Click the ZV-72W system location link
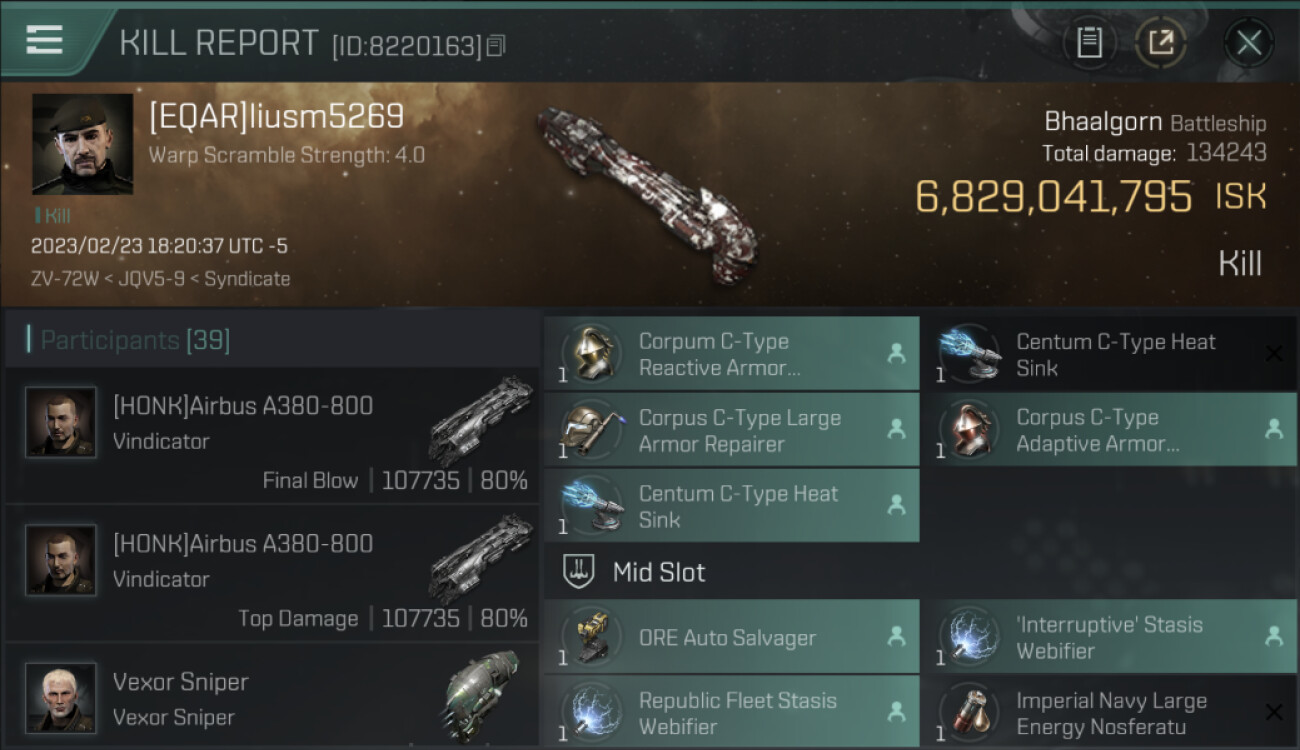The height and width of the screenshot is (750, 1300). click(x=65, y=279)
